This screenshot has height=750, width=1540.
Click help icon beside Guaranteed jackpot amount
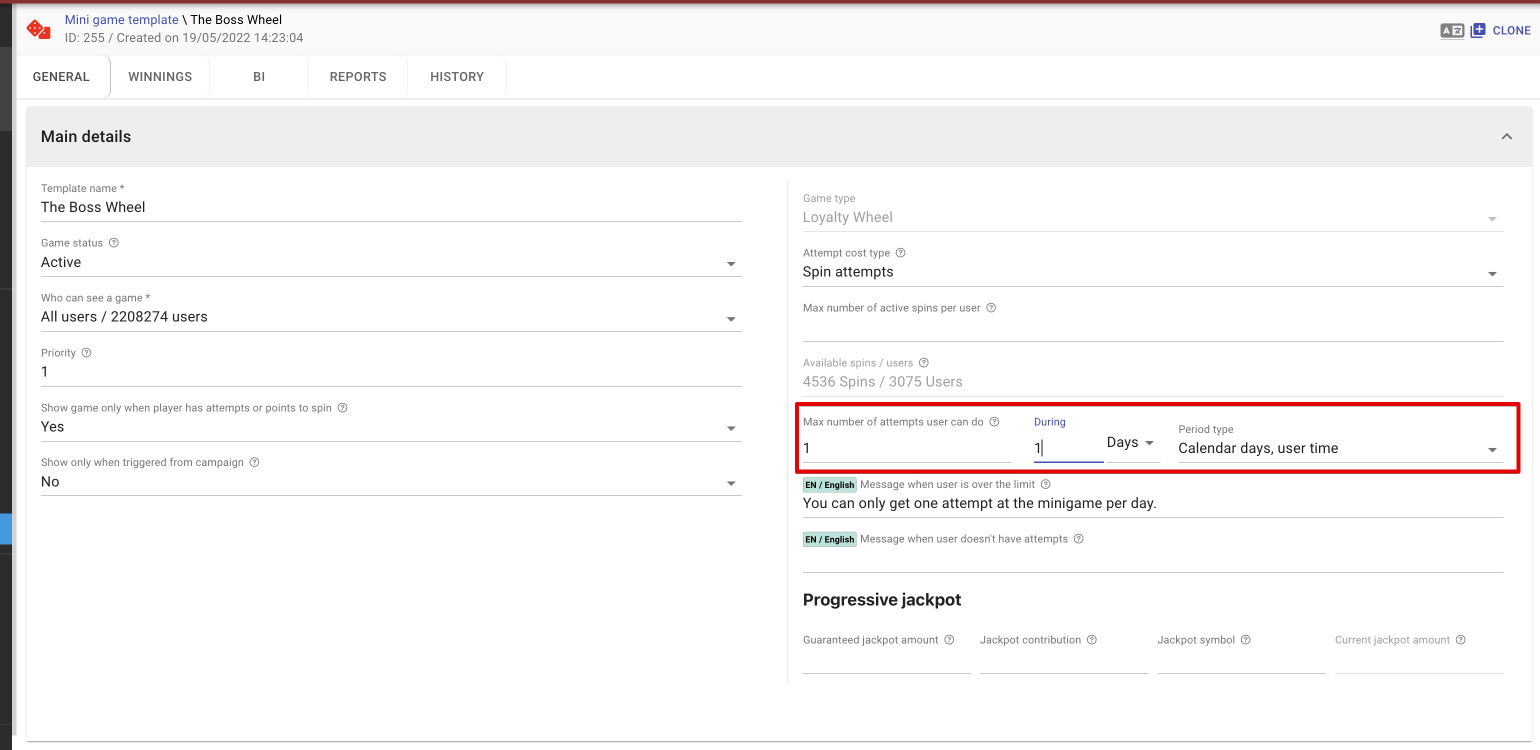click(x=949, y=640)
